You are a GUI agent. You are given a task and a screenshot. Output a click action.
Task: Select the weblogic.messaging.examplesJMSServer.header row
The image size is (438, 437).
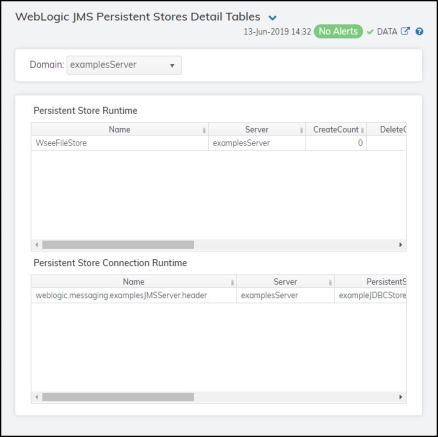pos(219,295)
